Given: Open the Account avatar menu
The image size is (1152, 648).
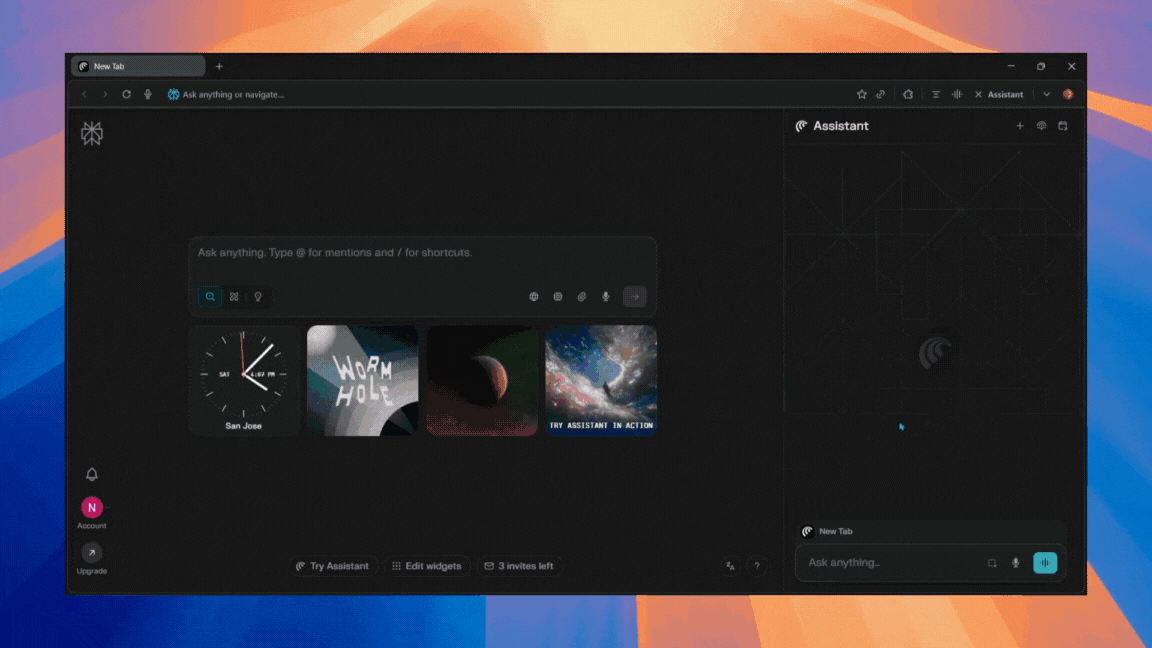Looking at the screenshot, I should pyautogui.click(x=92, y=507).
